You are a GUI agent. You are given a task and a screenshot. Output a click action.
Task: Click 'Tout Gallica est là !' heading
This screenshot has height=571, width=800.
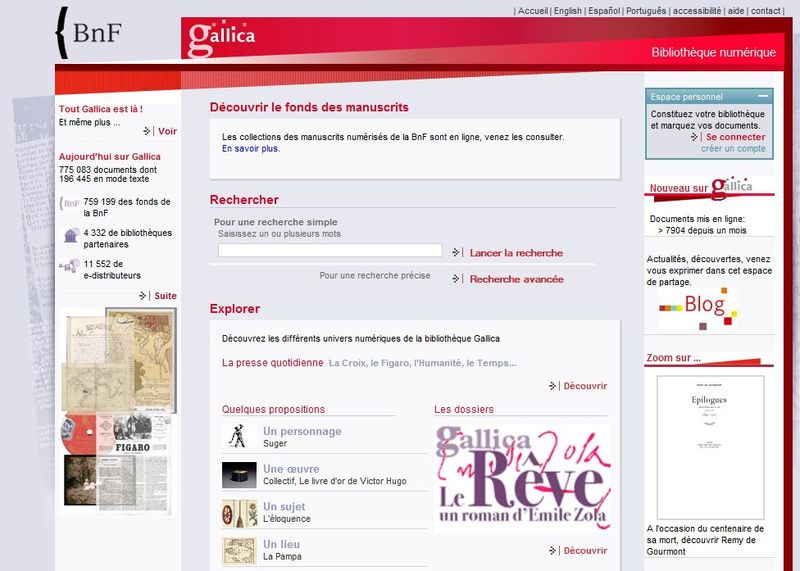[101, 109]
